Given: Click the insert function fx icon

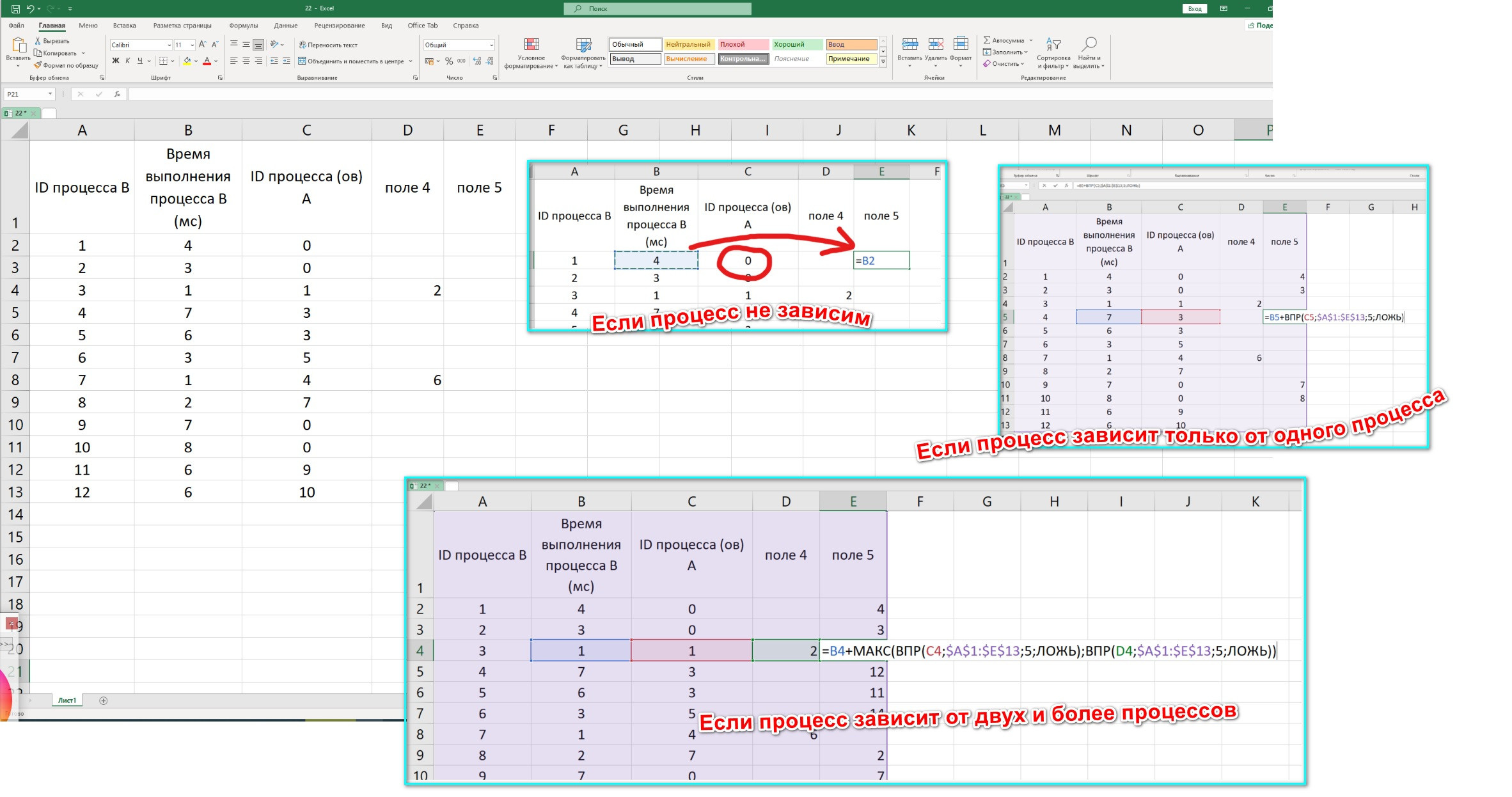Looking at the screenshot, I should click(x=117, y=94).
